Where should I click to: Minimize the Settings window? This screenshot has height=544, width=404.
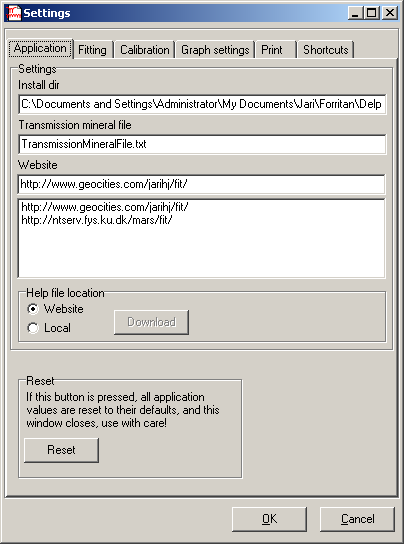coord(355,13)
